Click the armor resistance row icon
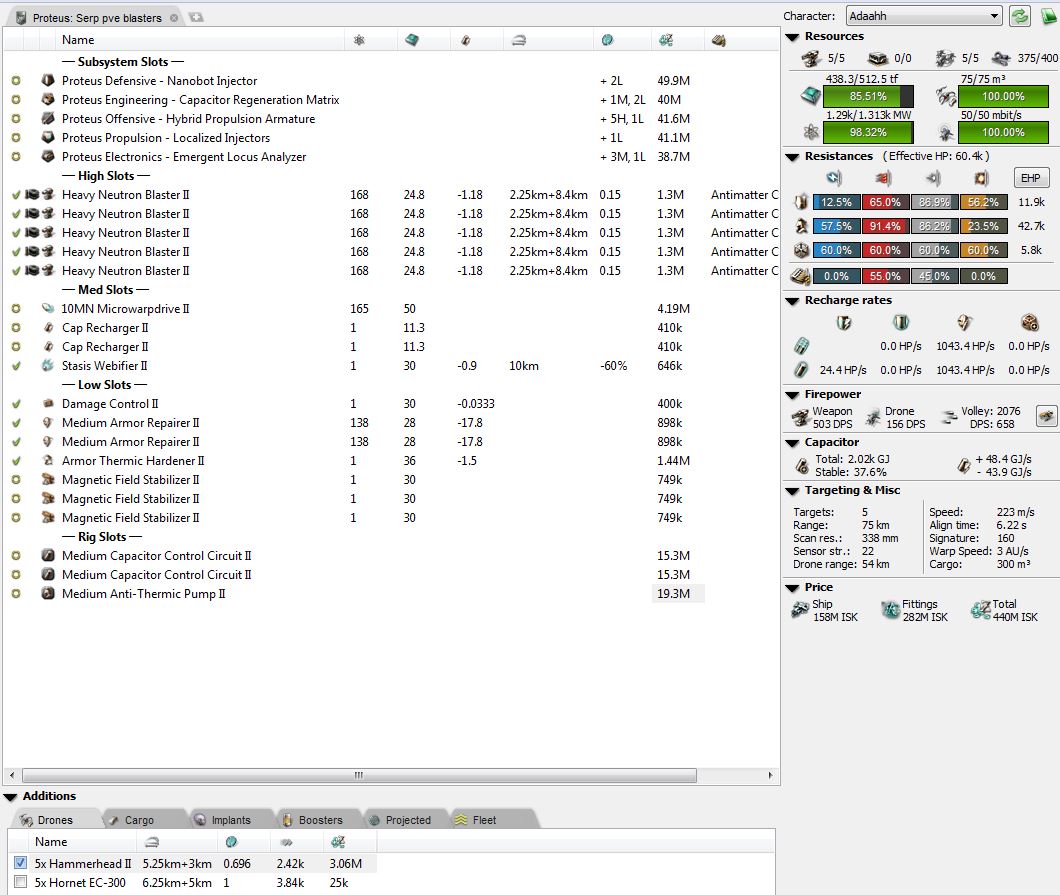Screen dimensions: 1060x895 [x=801, y=226]
